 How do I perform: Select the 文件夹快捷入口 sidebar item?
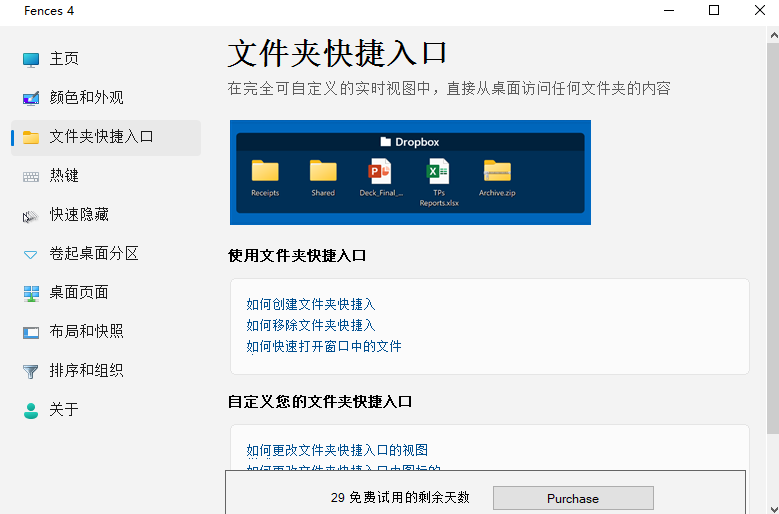pyautogui.click(x=101, y=137)
